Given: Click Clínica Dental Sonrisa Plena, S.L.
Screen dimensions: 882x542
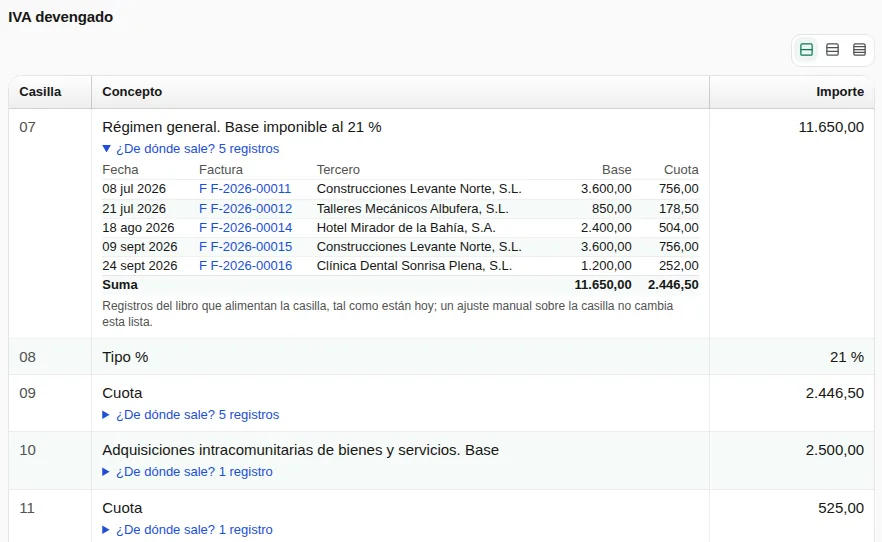Looking at the screenshot, I should coord(414,266).
